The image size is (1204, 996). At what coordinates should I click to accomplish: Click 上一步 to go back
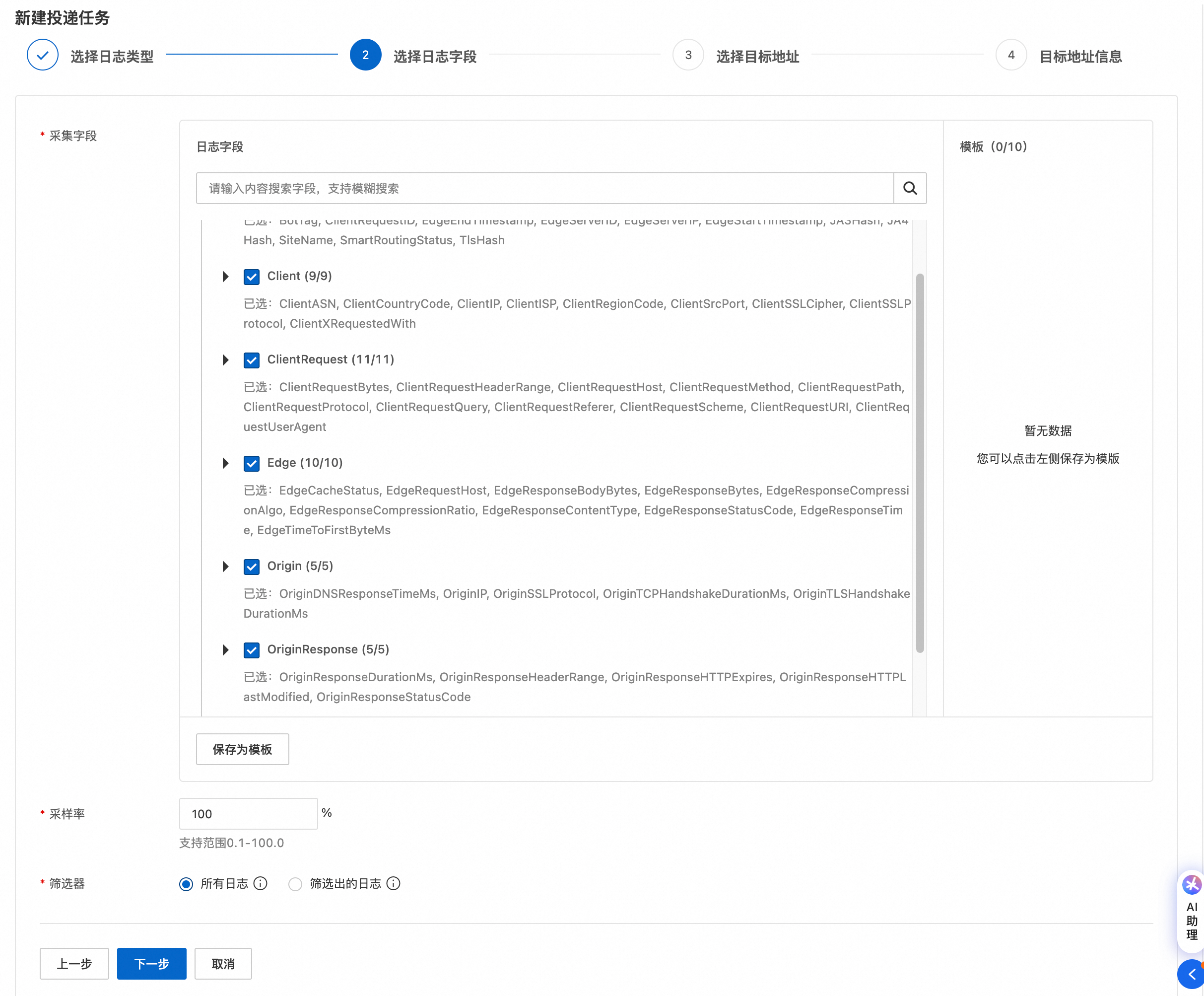74,963
